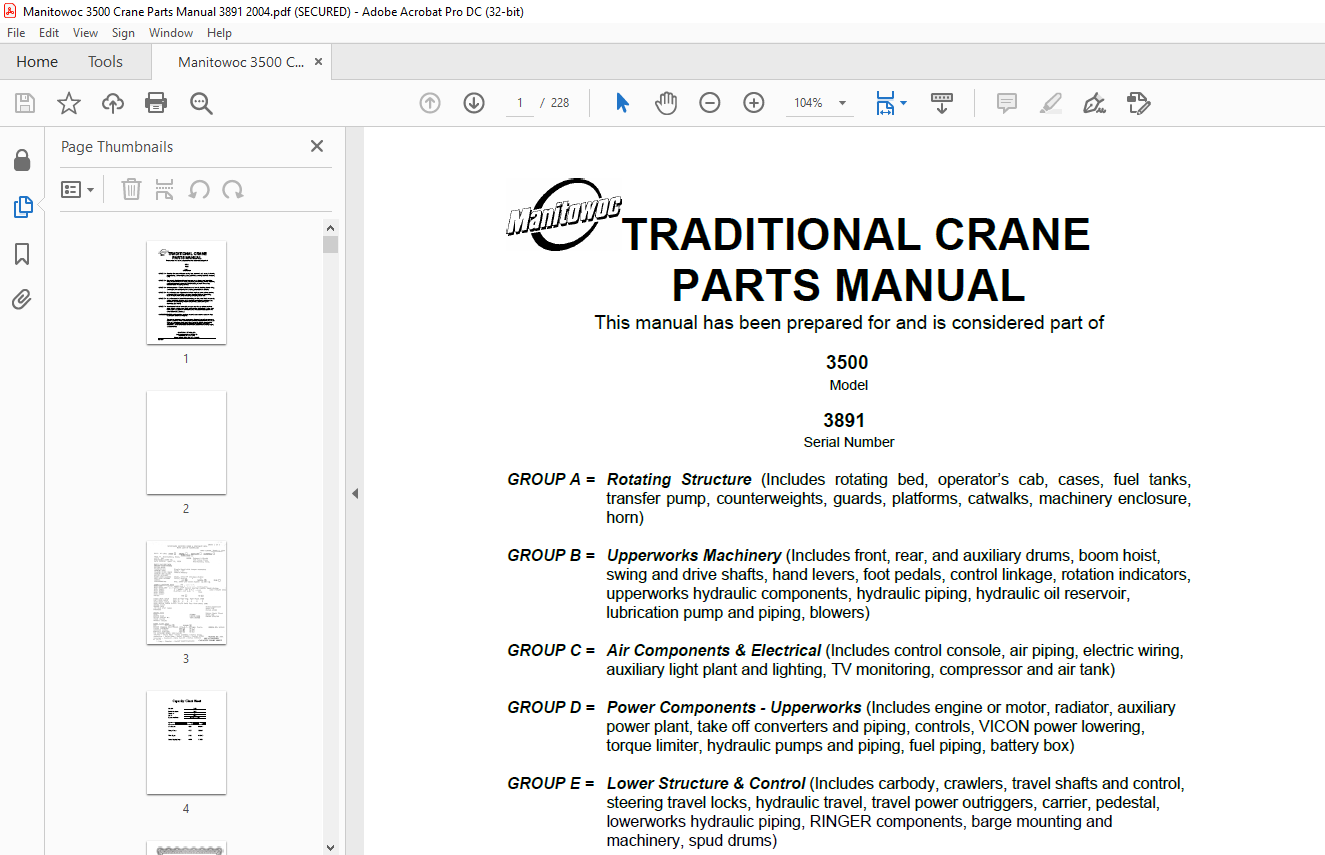1325x855 pixels.
Task: Select page 1 thumbnail
Action: pos(186,292)
